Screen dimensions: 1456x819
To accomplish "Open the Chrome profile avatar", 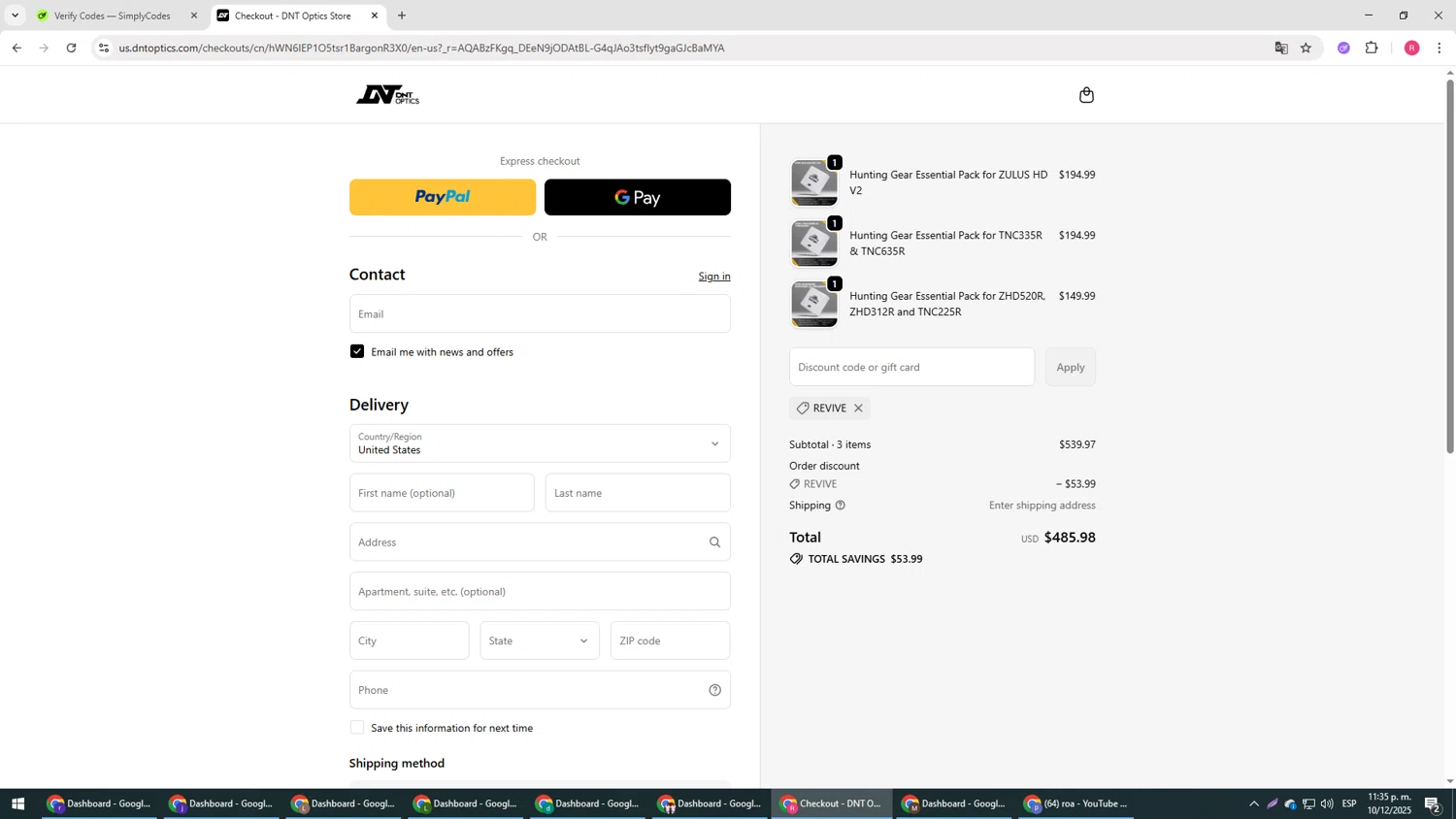I will coord(1411,48).
